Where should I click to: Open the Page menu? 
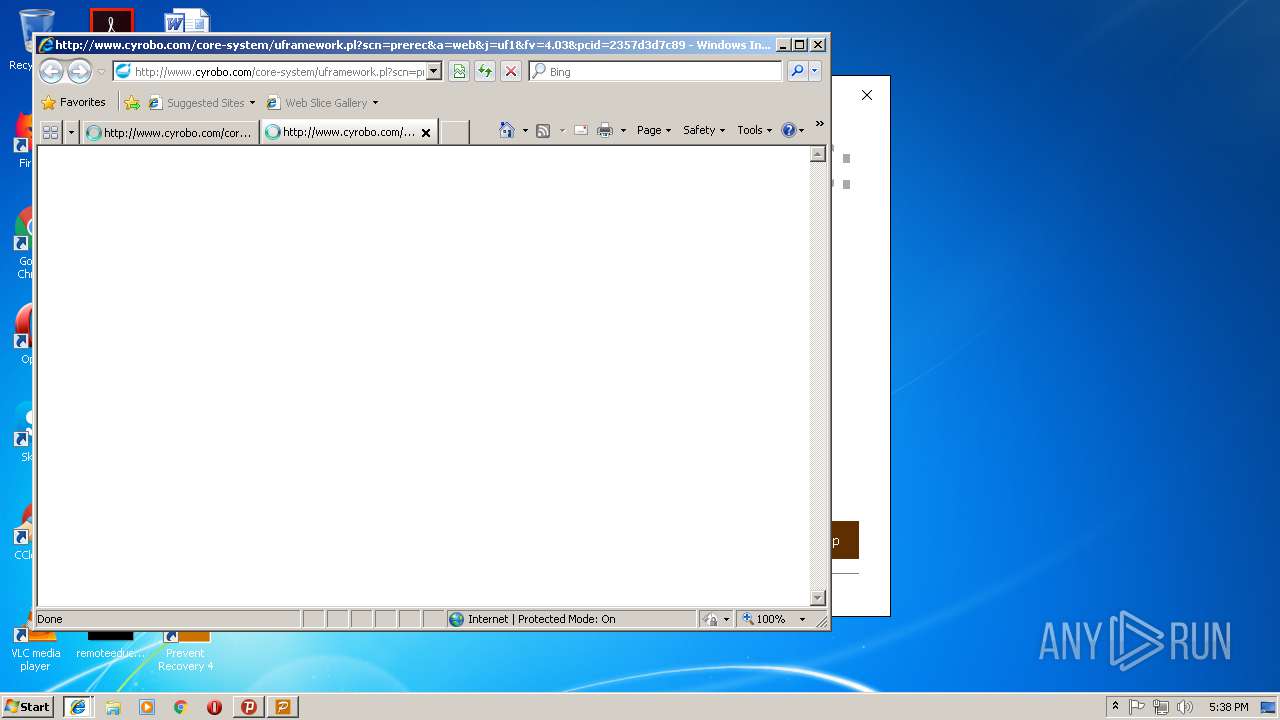654,130
